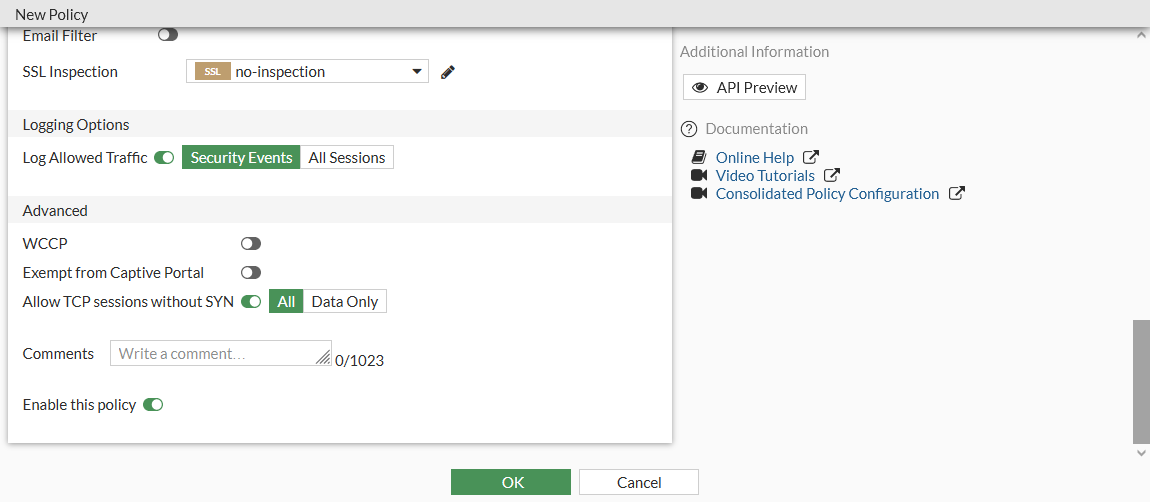Image resolution: width=1150 pixels, height=502 pixels.
Task: Turn on the WCCP switch
Action: (x=251, y=243)
